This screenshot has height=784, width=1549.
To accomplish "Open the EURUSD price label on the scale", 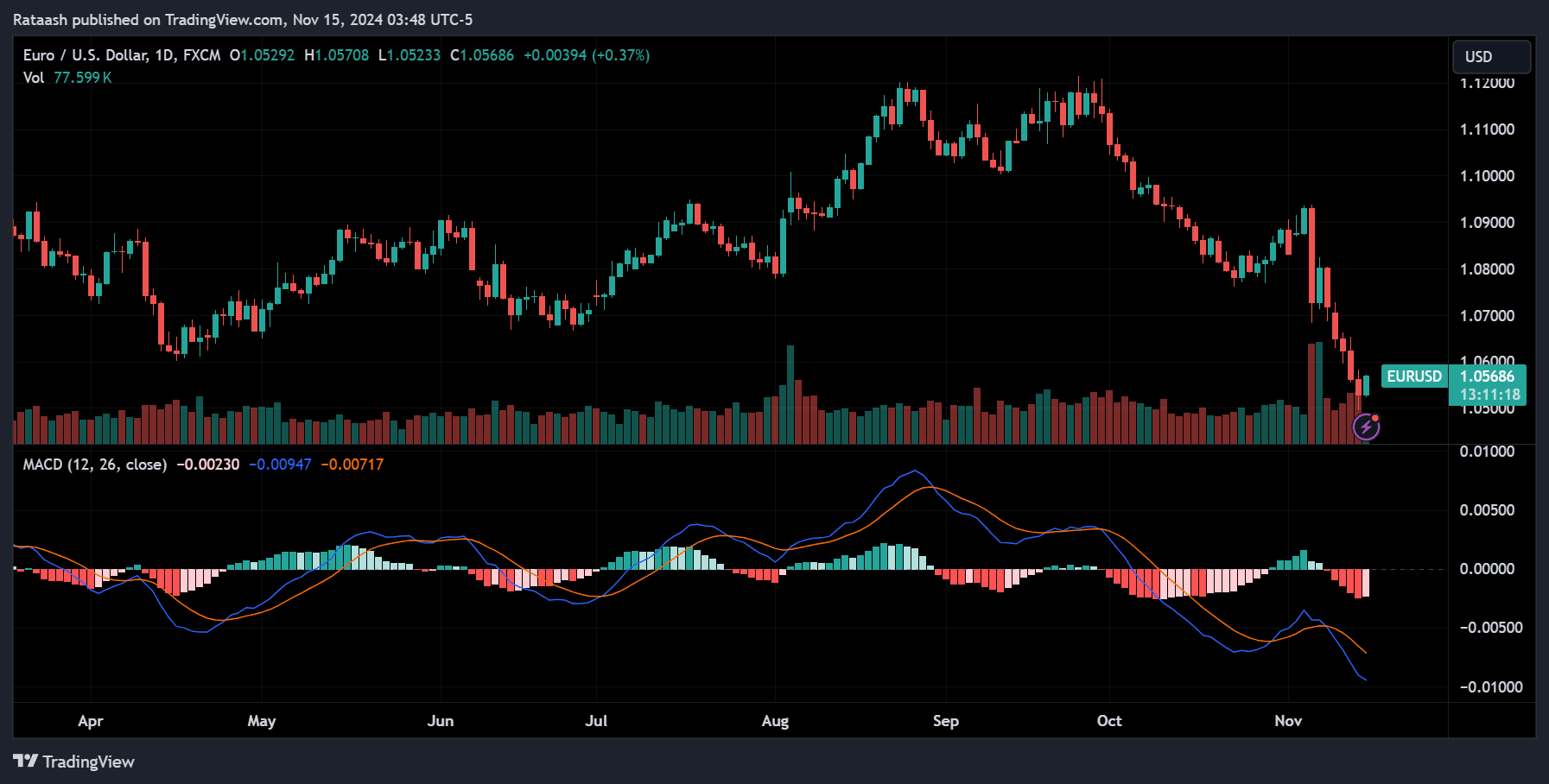I will 1414,376.
